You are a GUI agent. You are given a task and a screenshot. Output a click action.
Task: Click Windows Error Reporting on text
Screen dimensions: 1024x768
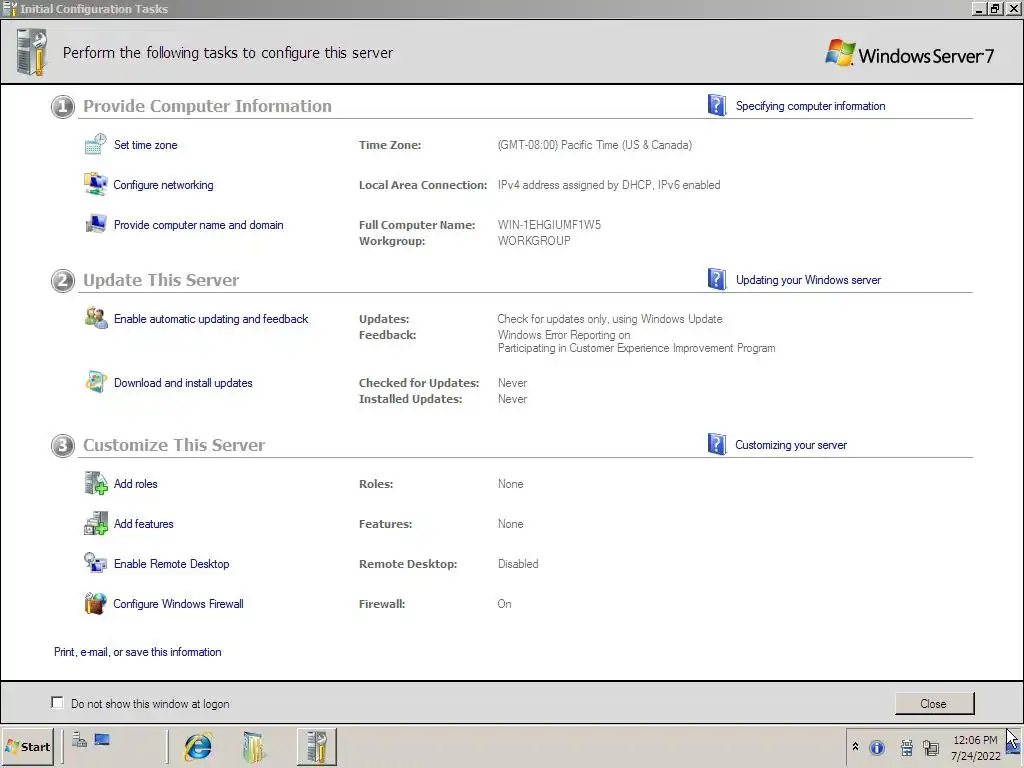click(564, 334)
